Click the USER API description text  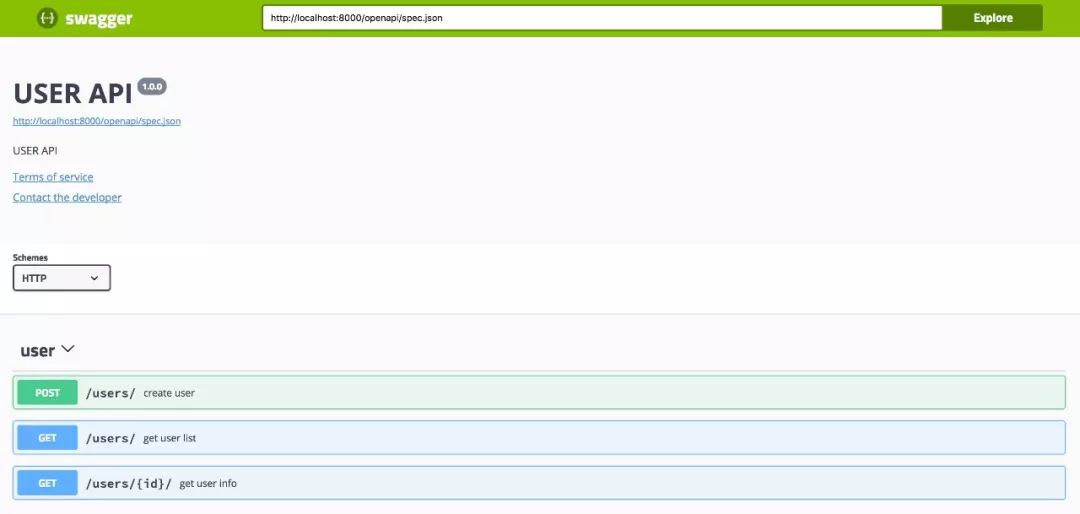click(35, 151)
